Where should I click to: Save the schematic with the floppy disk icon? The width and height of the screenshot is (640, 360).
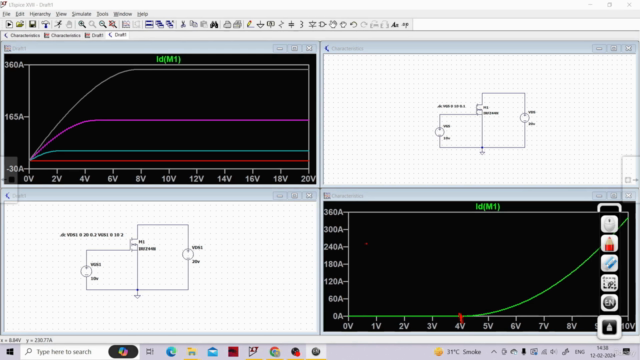[32, 24]
